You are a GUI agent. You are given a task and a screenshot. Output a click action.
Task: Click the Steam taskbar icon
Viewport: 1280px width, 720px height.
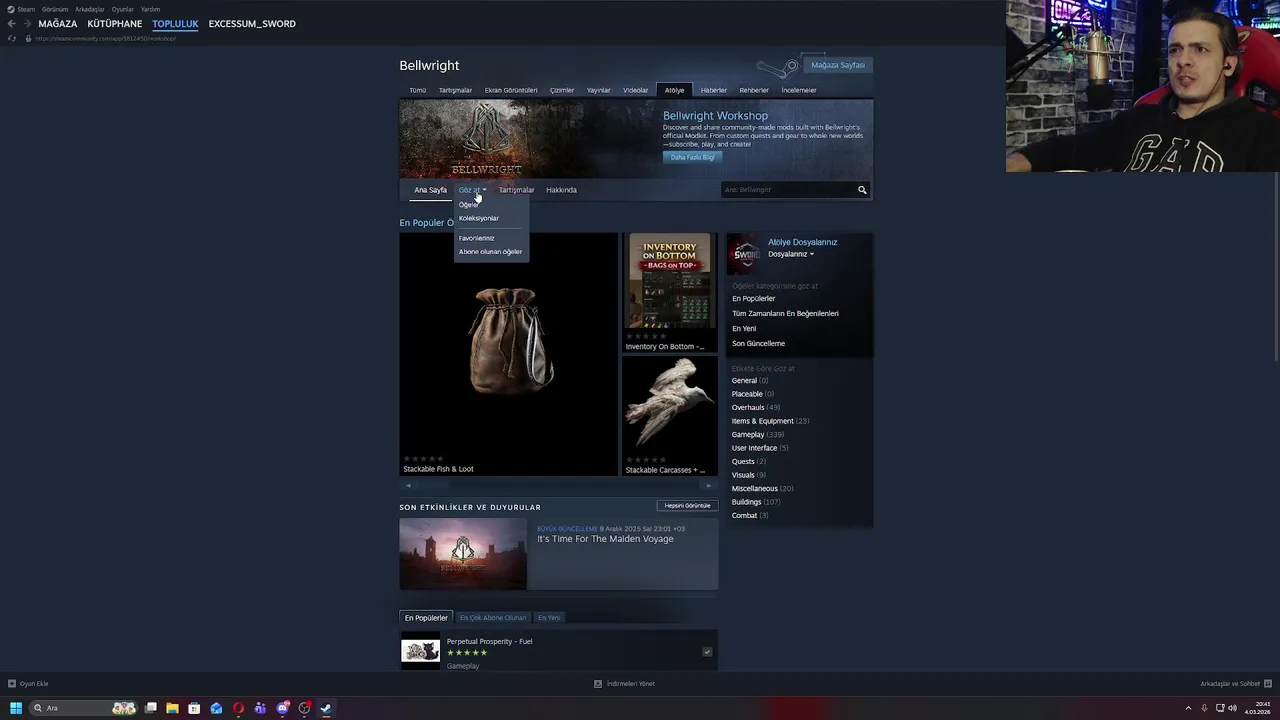[326, 708]
